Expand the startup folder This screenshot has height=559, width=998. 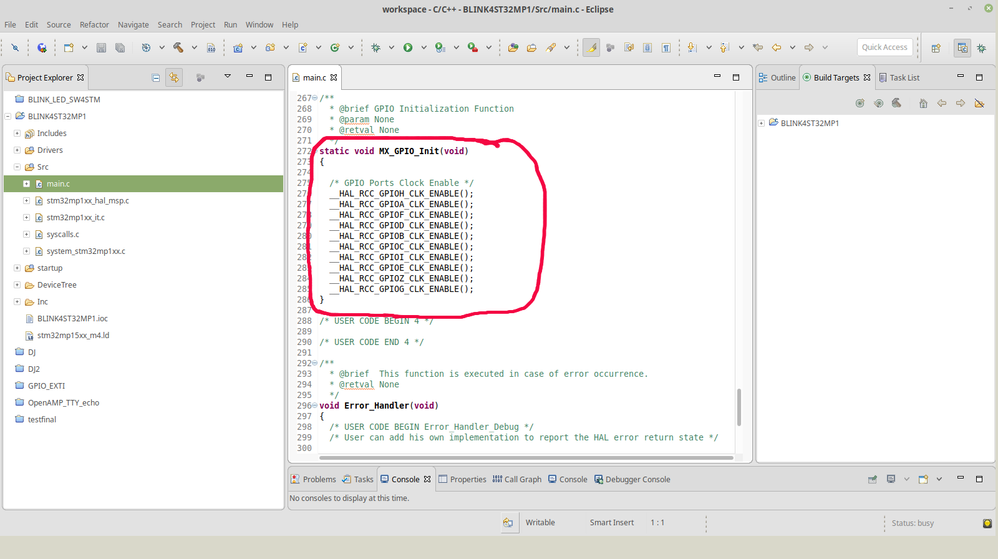point(17,268)
